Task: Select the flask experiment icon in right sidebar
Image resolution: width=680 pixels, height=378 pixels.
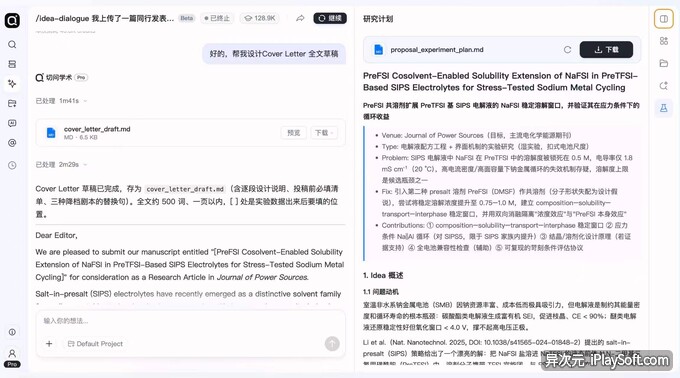Action: (x=664, y=108)
